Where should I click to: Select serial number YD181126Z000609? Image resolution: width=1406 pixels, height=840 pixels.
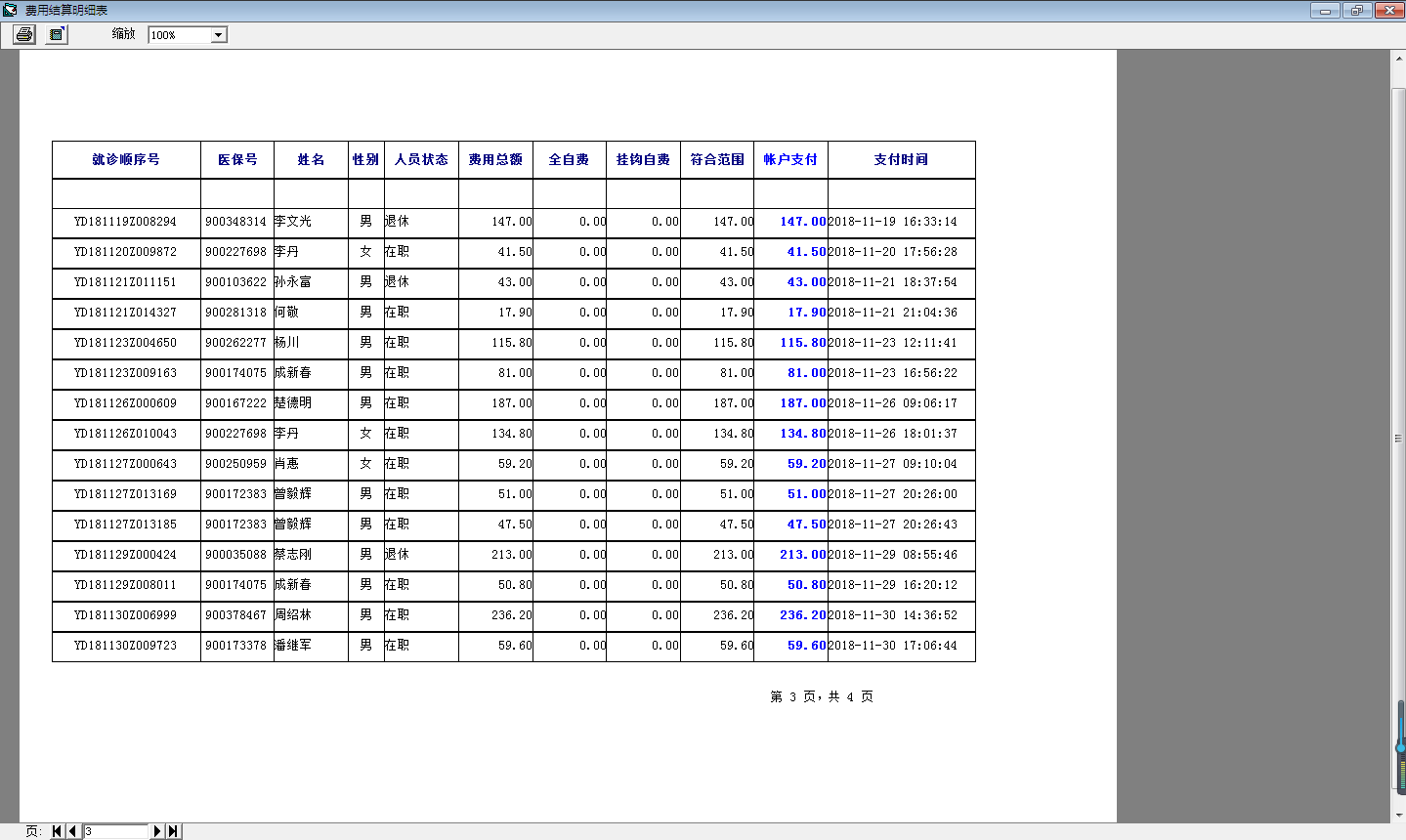pyautogui.click(x=126, y=403)
